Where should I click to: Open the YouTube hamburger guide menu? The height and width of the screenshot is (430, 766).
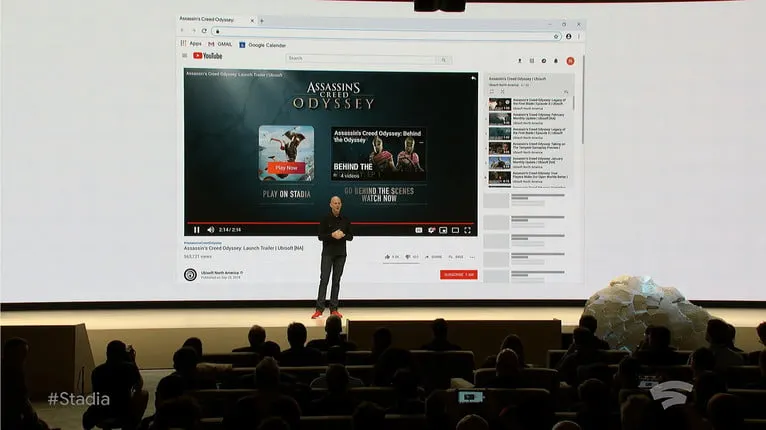coord(185,56)
